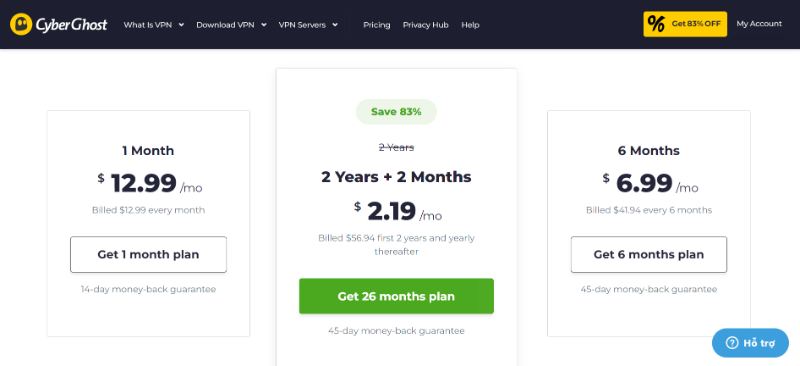
Task: Click the question mark icon in support bubble
Action: (x=732, y=343)
